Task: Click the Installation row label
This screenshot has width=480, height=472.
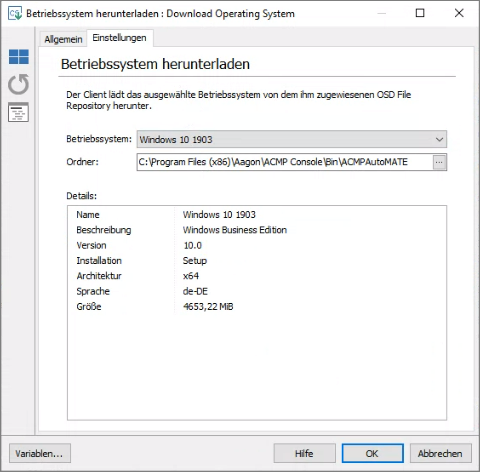Action: coord(99,261)
